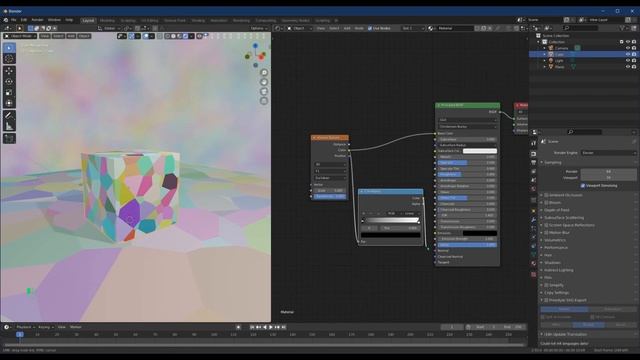Viewport: 640px width, 360px height.
Task: Hide Plane object via eye icon
Action: tap(628, 67)
